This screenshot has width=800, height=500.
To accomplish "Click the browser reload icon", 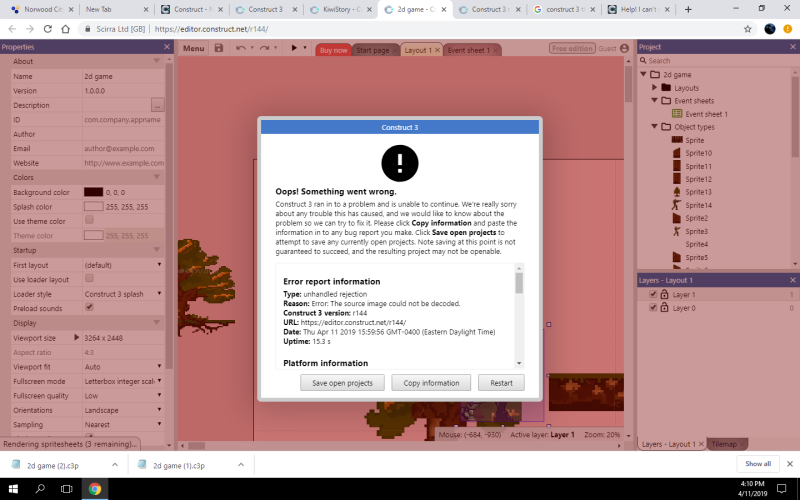I will 47,29.
